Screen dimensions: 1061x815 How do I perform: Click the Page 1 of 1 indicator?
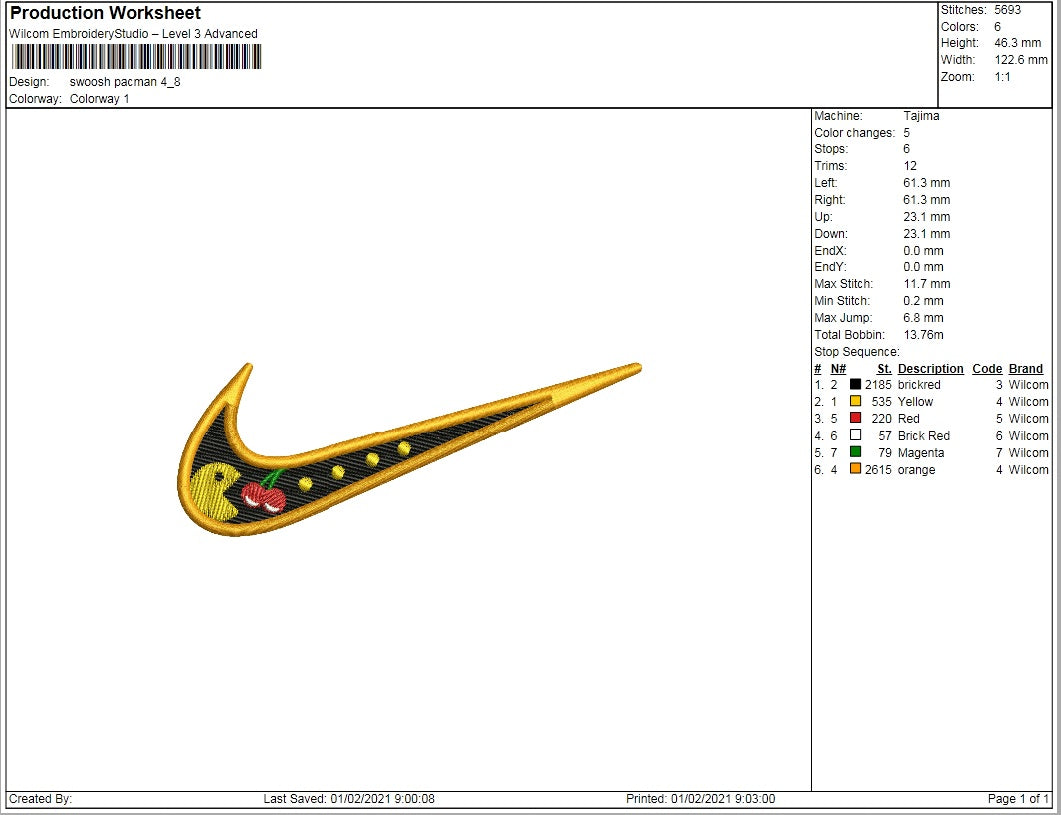click(1018, 799)
